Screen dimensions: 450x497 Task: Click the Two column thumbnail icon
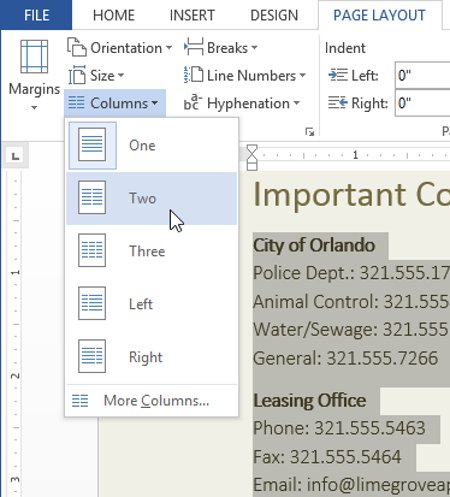click(x=92, y=198)
